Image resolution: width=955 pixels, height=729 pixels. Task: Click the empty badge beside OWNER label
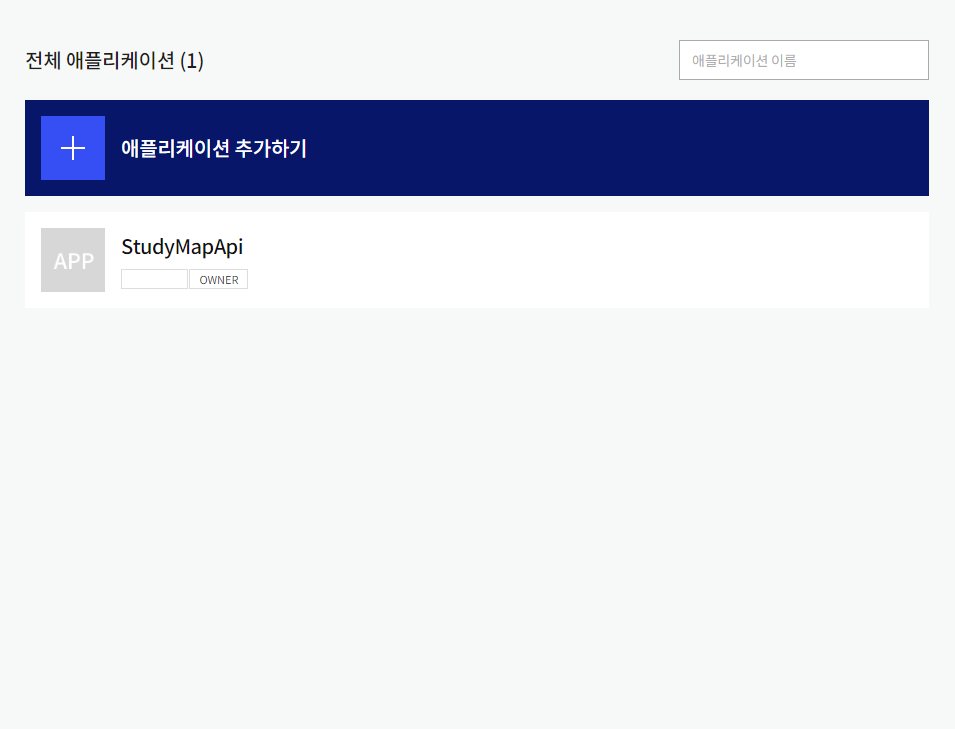pyautogui.click(x=153, y=279)
